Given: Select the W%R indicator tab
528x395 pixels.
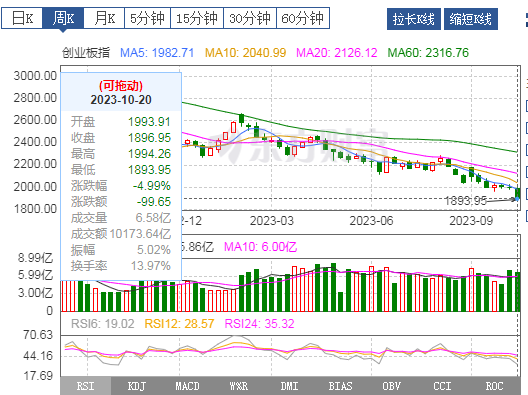Looking at the screenshot, I should [239, 386].
